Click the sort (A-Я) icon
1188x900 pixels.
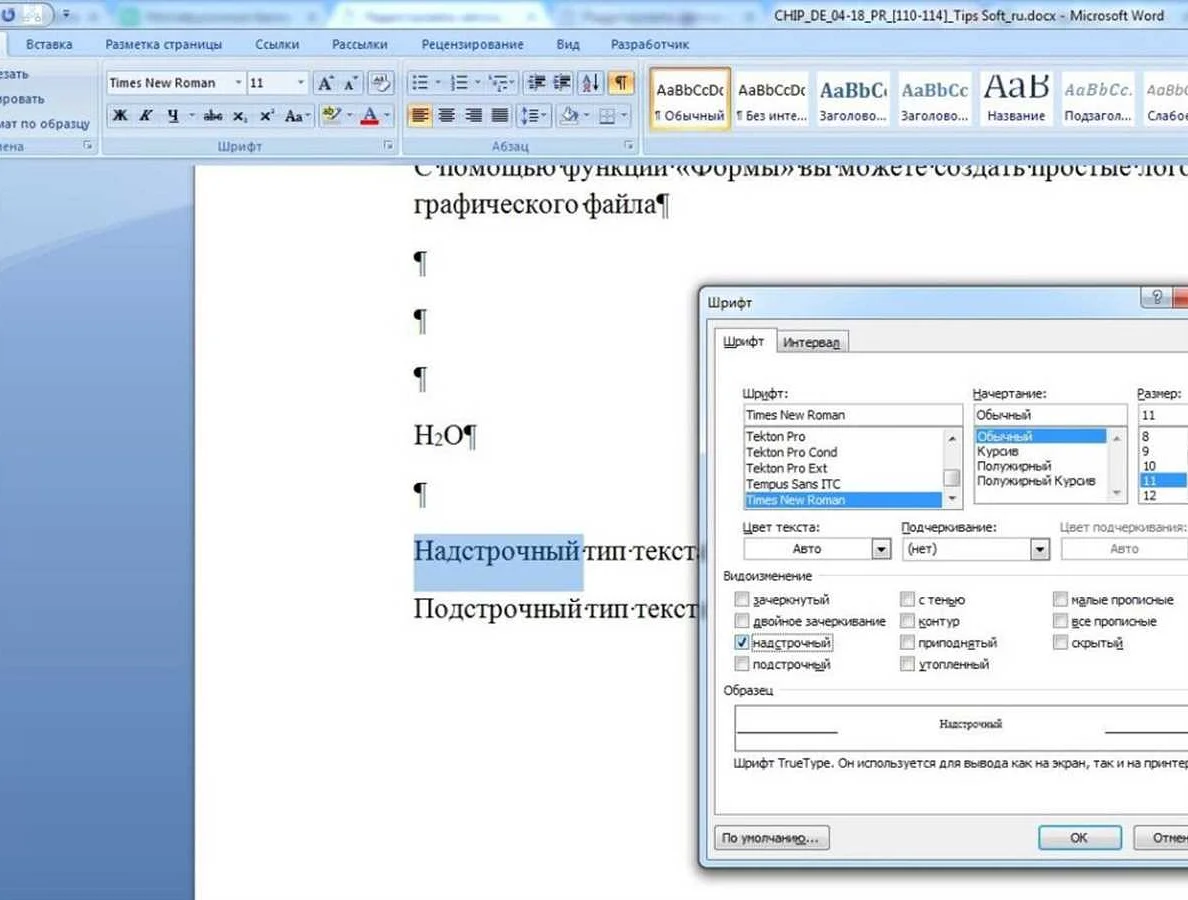coord(591,83)
